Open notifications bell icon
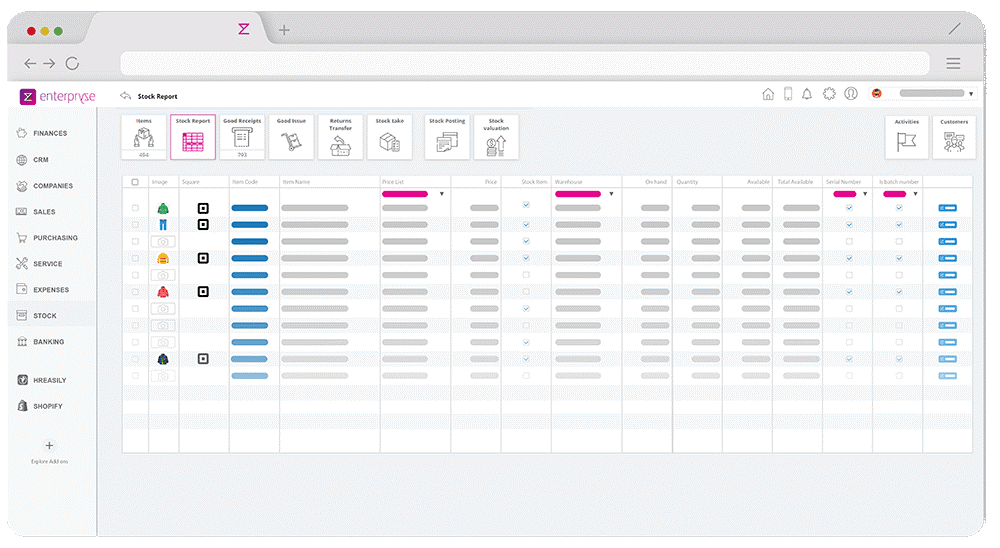Screen dimensions: 1000x548 807,94
